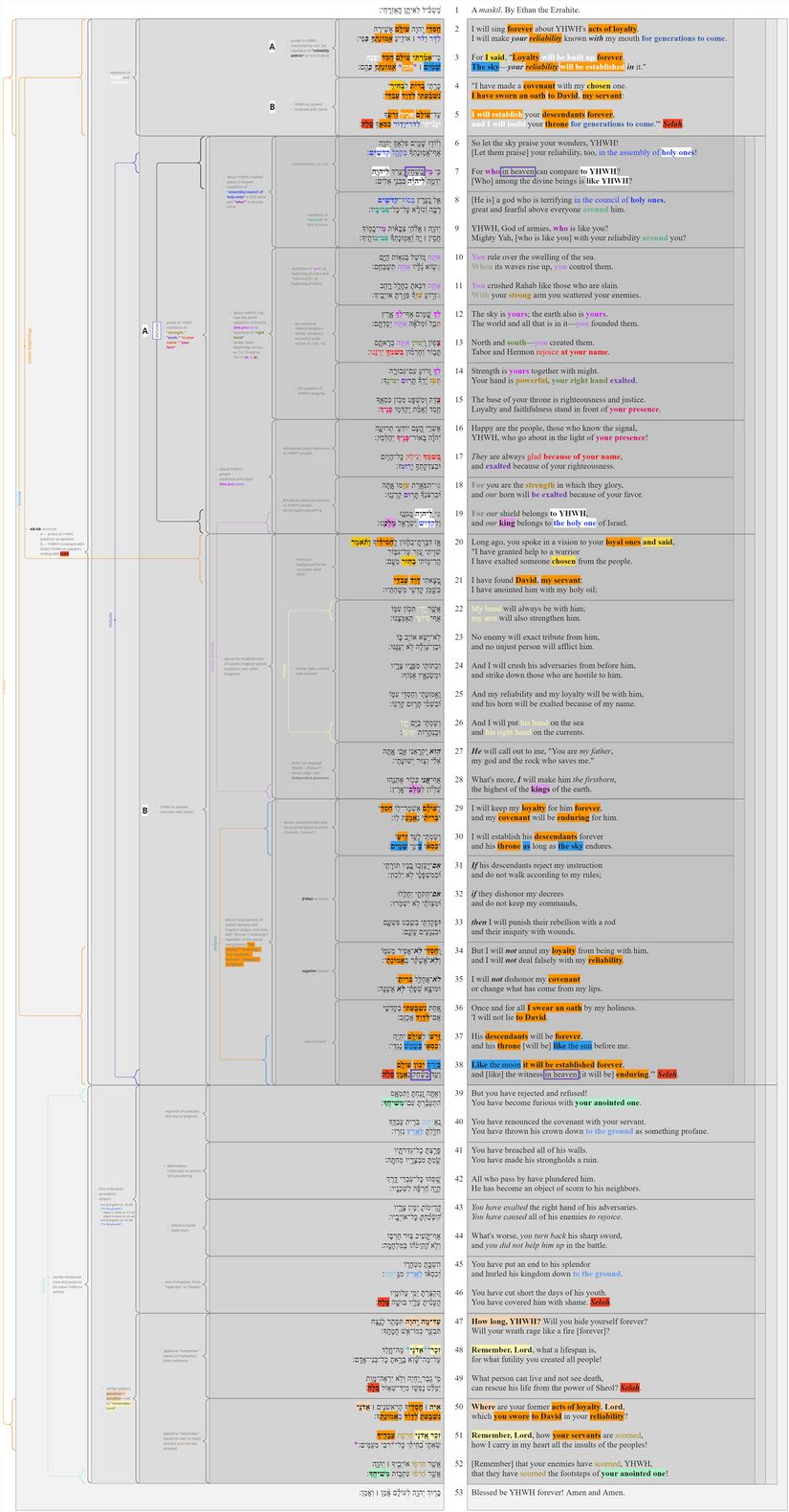Select the large "A" section marker near verse 13
The height and width of the screenshot is (1512, 789).
(145, 331)
